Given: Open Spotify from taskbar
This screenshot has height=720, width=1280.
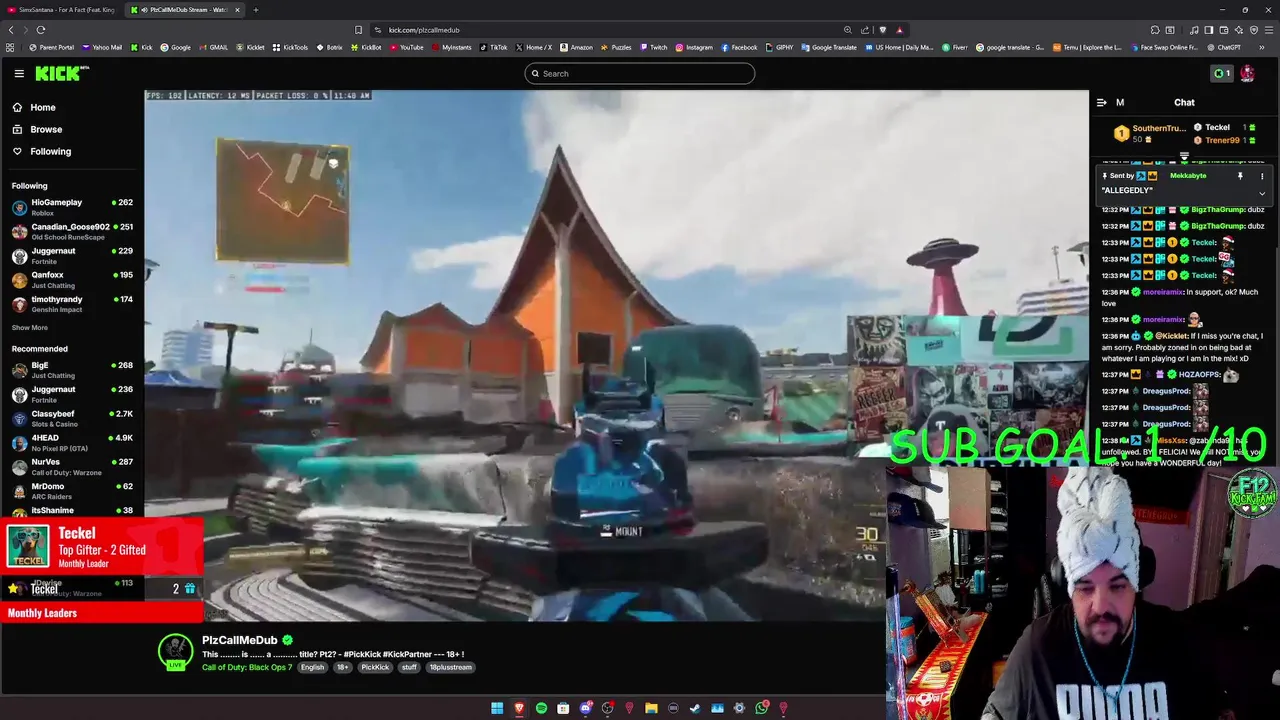Looking at the screenshot, I should (x=541, y=708).
